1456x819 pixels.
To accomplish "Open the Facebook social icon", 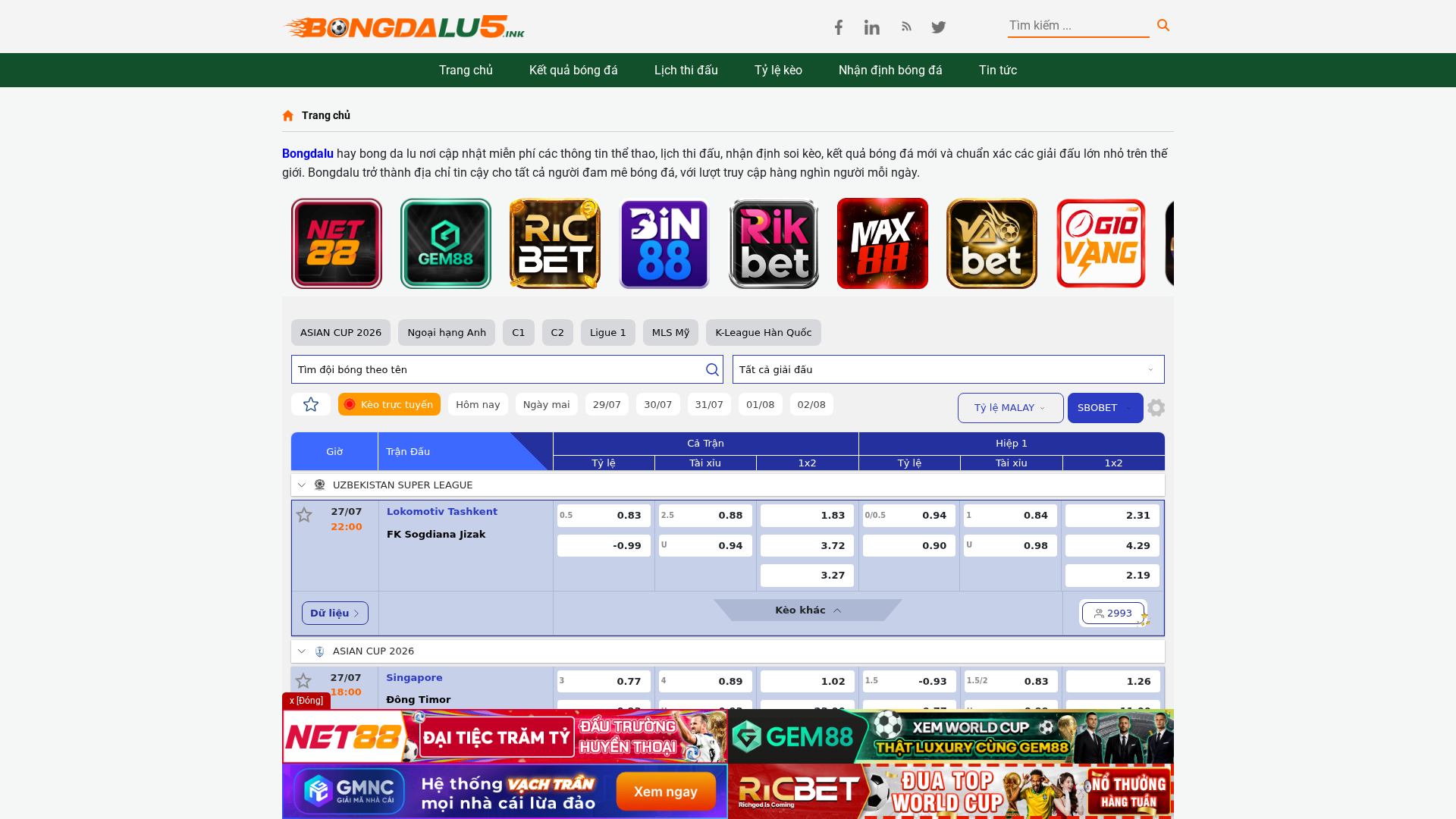I will pos(838,27).
